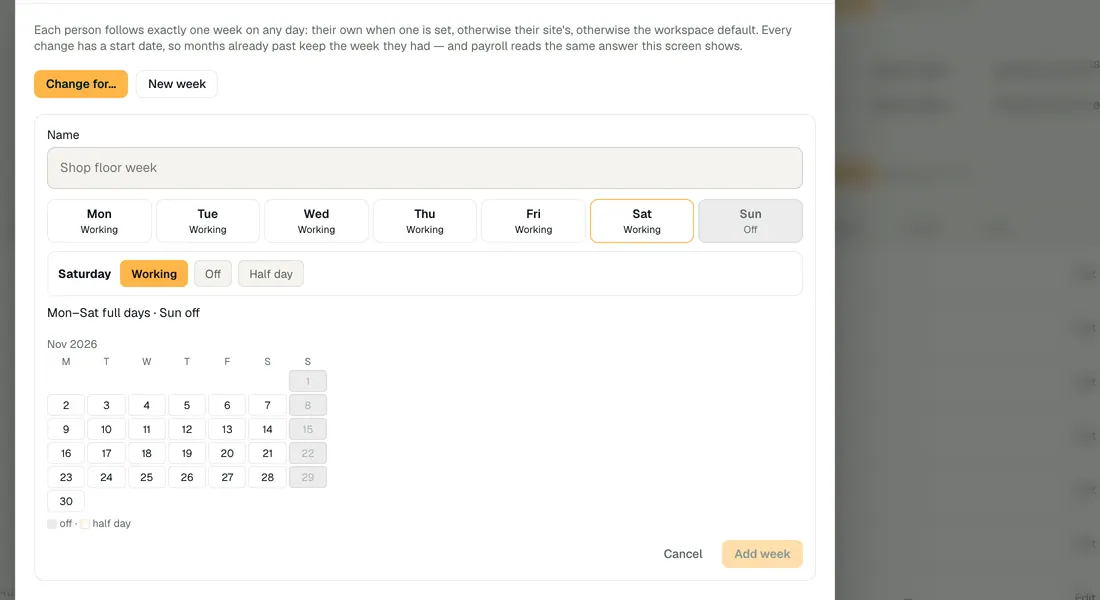Pick Nov 6 in the calendar

point(227,405)
